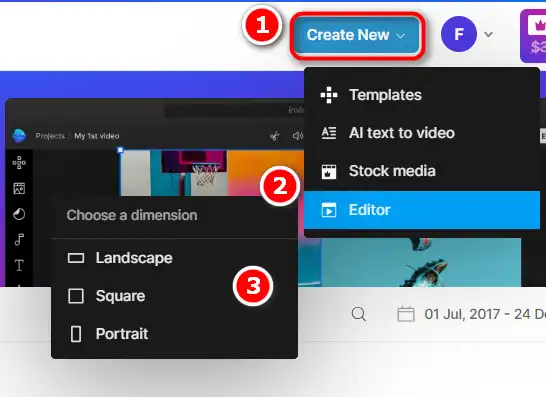
Task: Click the F user avatar
Action: [459, 34]
